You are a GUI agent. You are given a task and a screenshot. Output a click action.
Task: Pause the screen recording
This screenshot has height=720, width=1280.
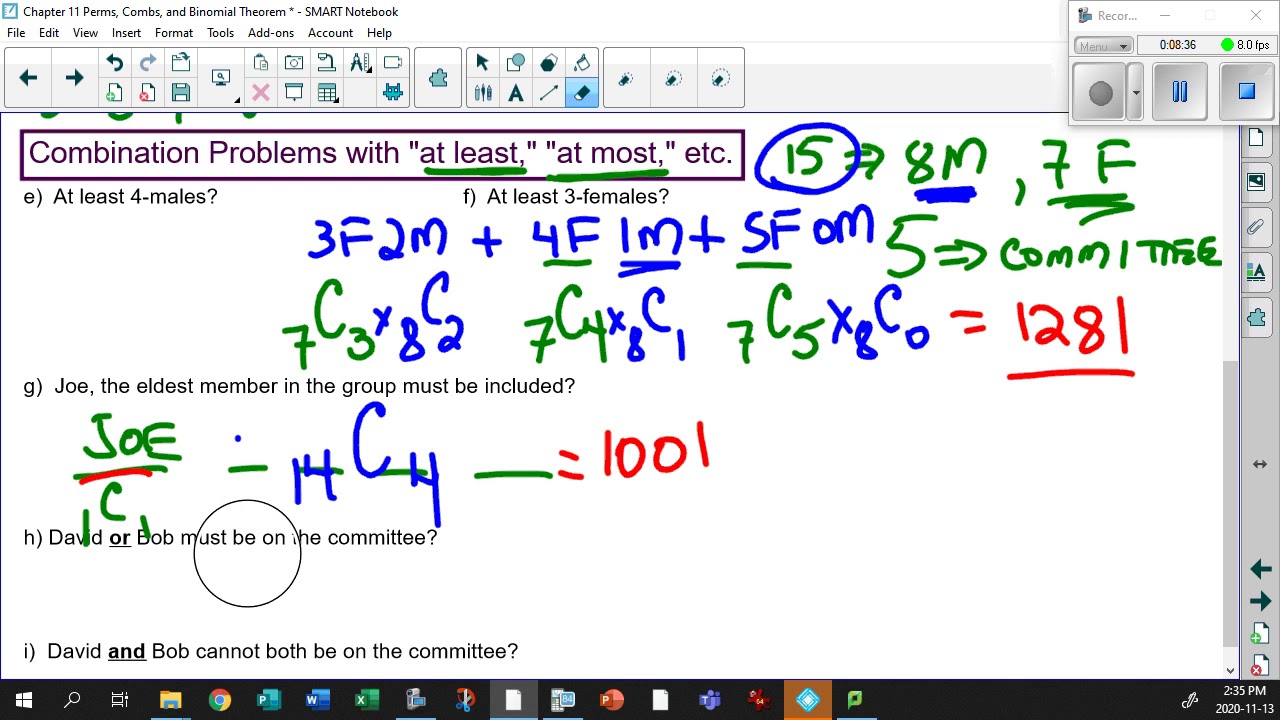pyautogui.click(x=1180, y=92)
